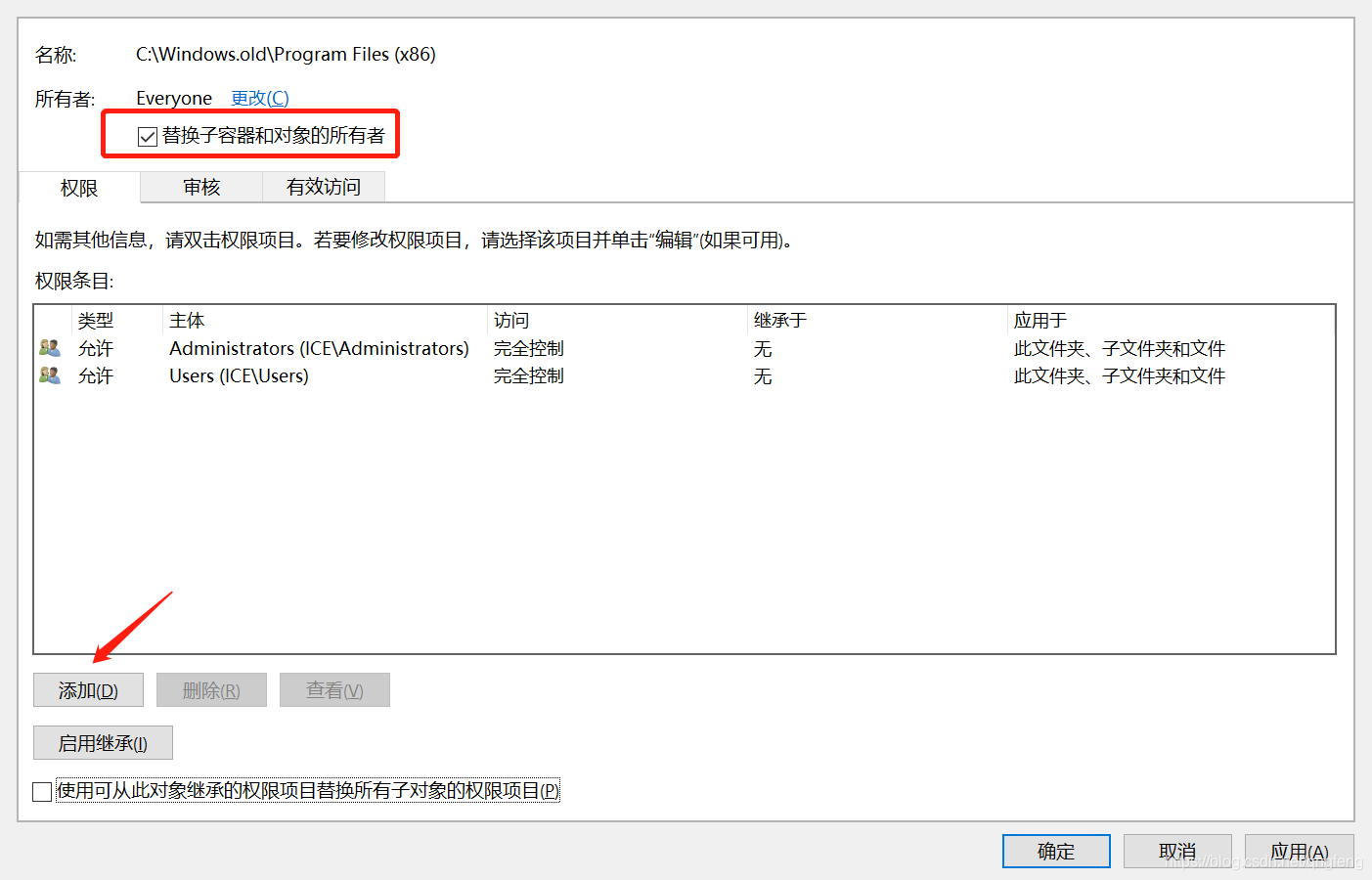Select Users (ICE\Users) entry

point(239,375)
